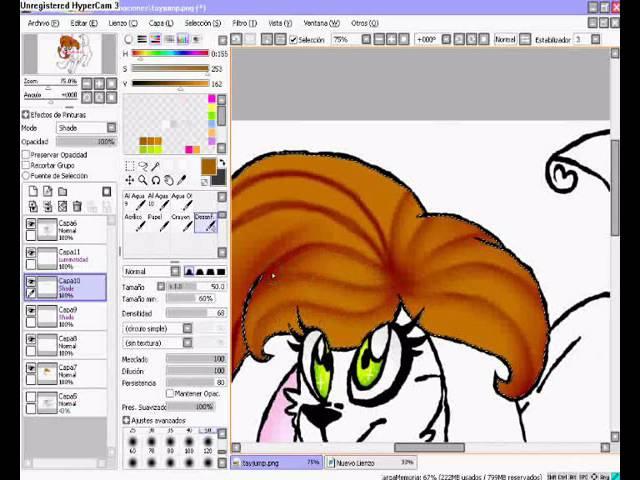Select the Hand tool

[x=169, y=180]
